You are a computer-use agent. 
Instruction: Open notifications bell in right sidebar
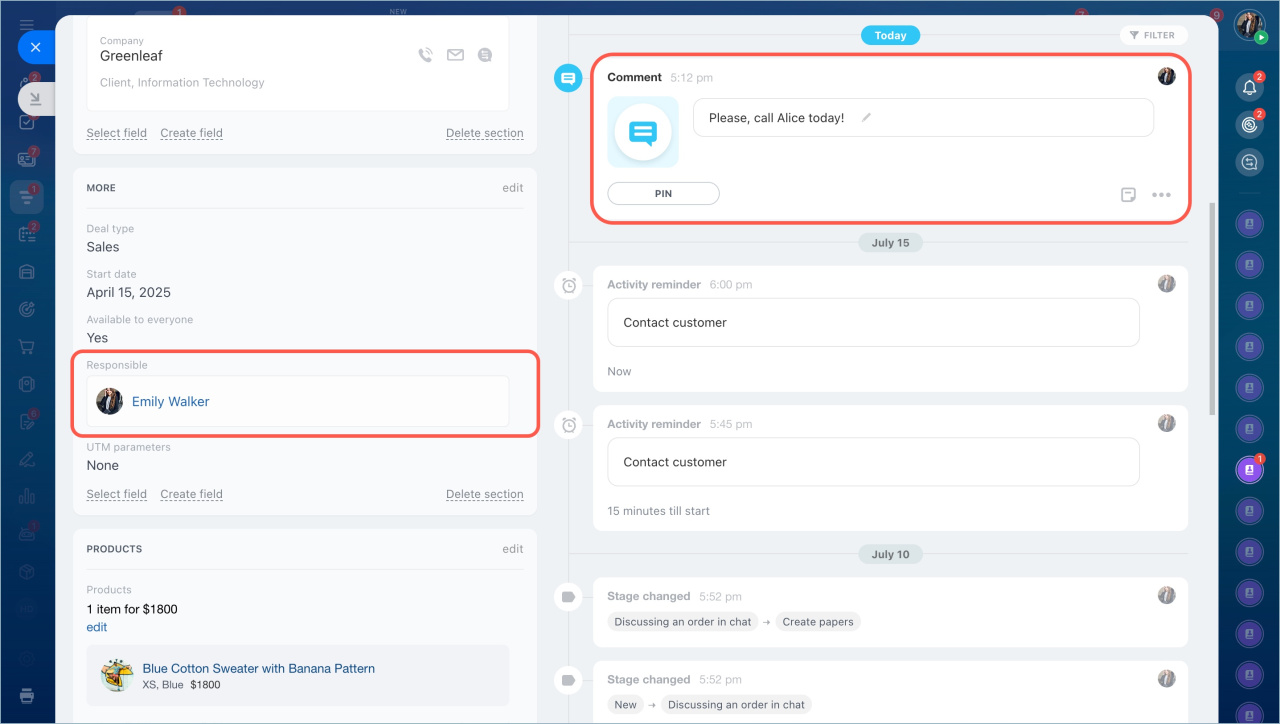point(1249,88)
